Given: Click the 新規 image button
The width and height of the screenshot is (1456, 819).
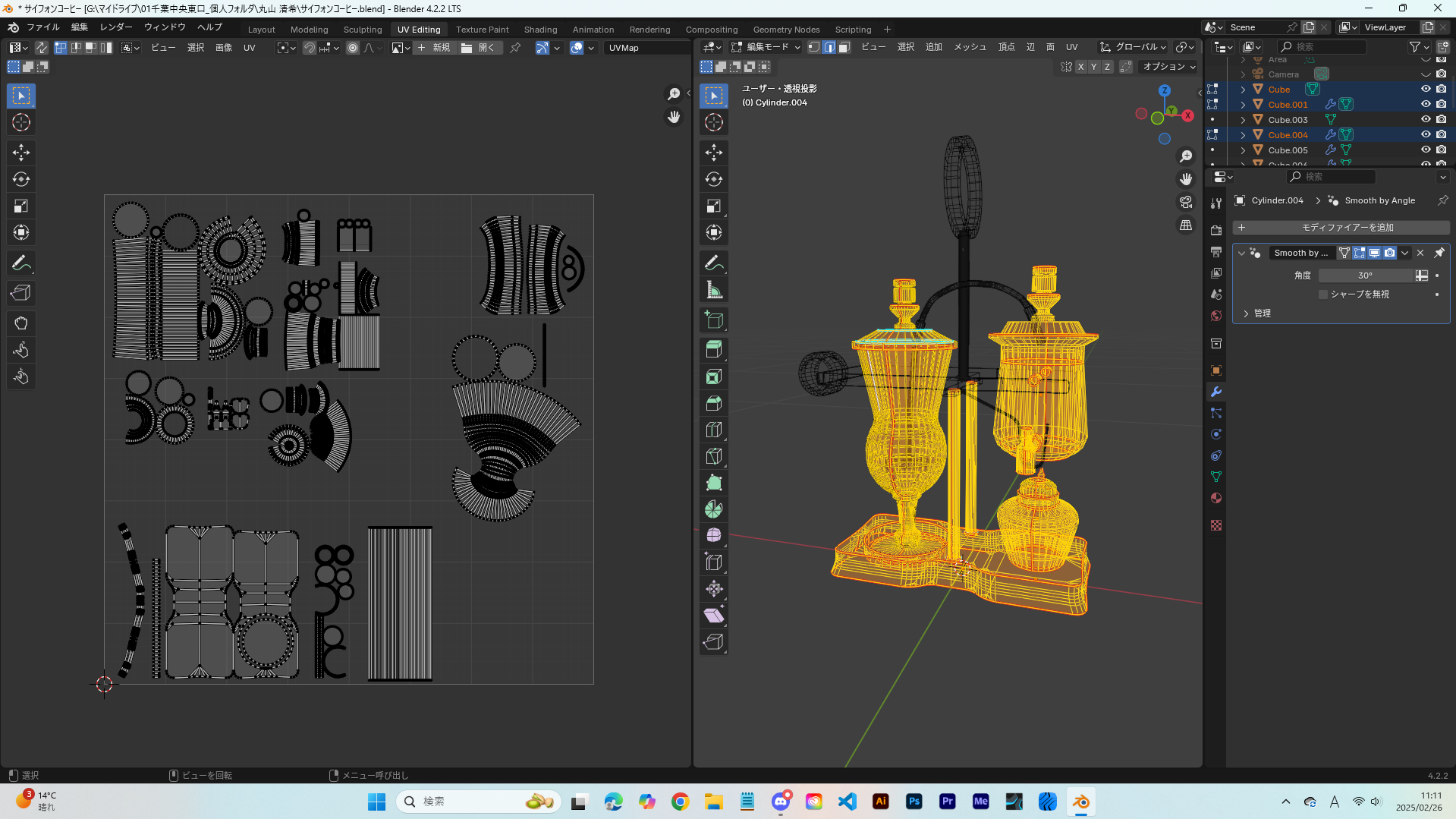Looking at the screenshot, I should coord(434,48).
